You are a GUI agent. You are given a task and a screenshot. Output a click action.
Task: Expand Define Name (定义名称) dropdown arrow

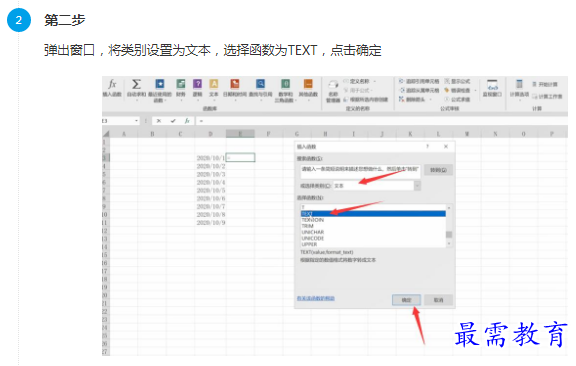coord(375,81)
